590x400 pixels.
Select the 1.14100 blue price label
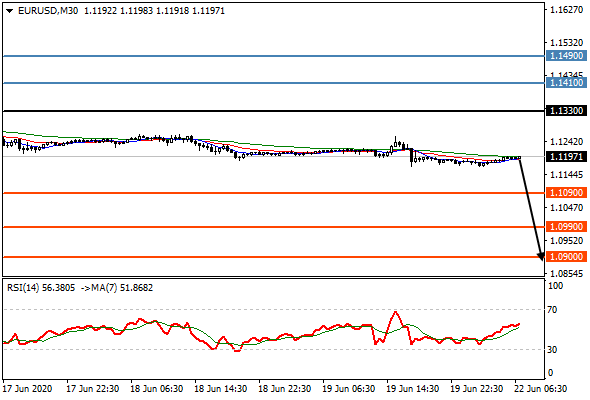(x=566, y=83)
